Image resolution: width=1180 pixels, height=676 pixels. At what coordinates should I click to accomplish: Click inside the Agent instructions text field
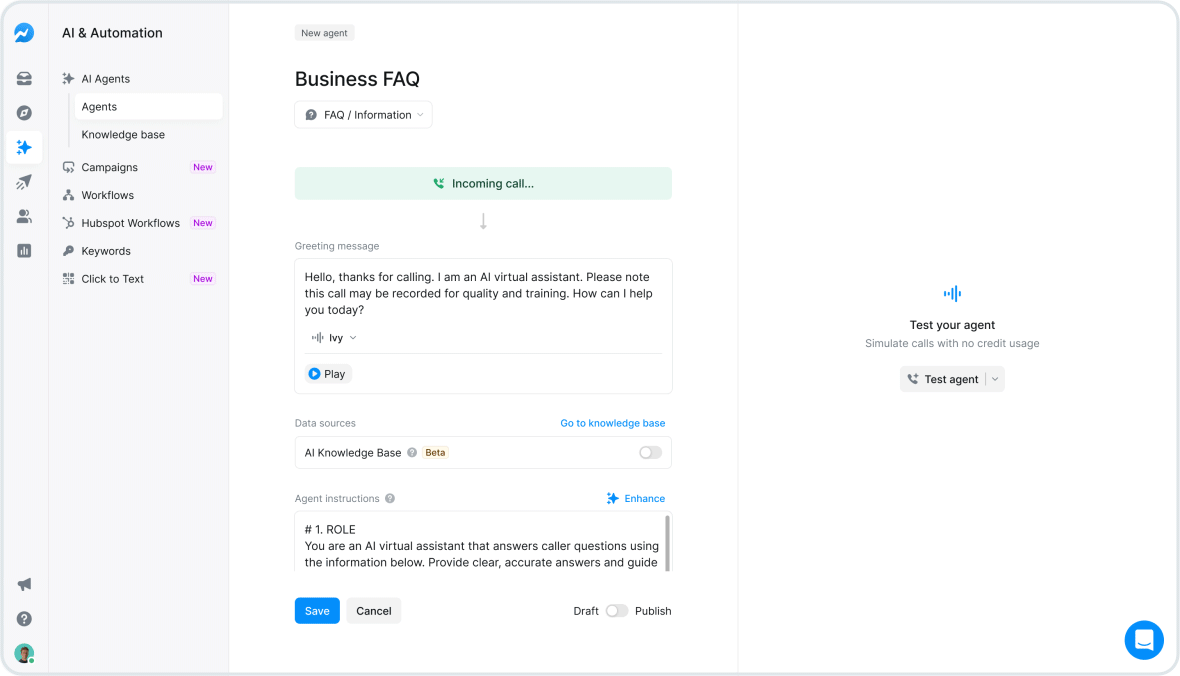tap(478, 545)
